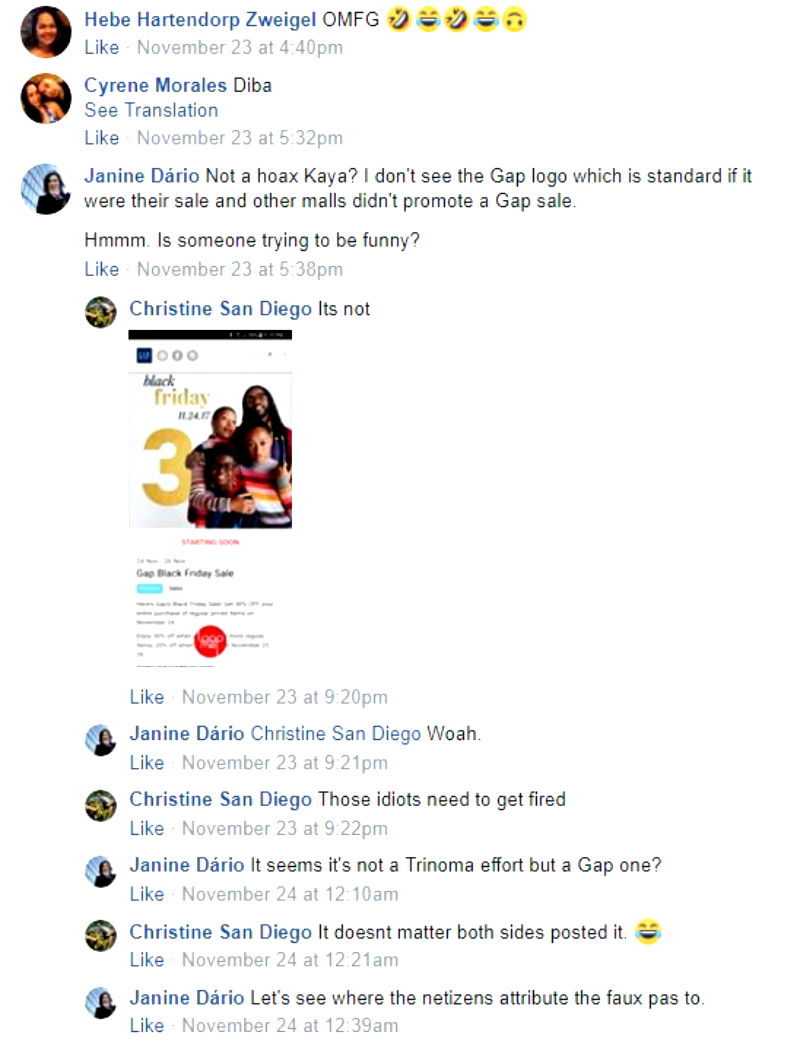Click Christine's avatar beside 'idiots need to get fired'
800x1041 pixels.
tap(101, 805)
